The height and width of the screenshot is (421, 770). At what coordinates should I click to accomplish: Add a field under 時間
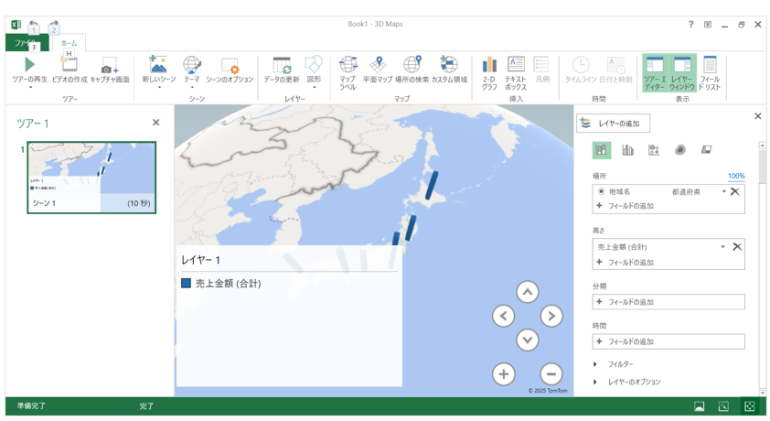click(668, 341)
